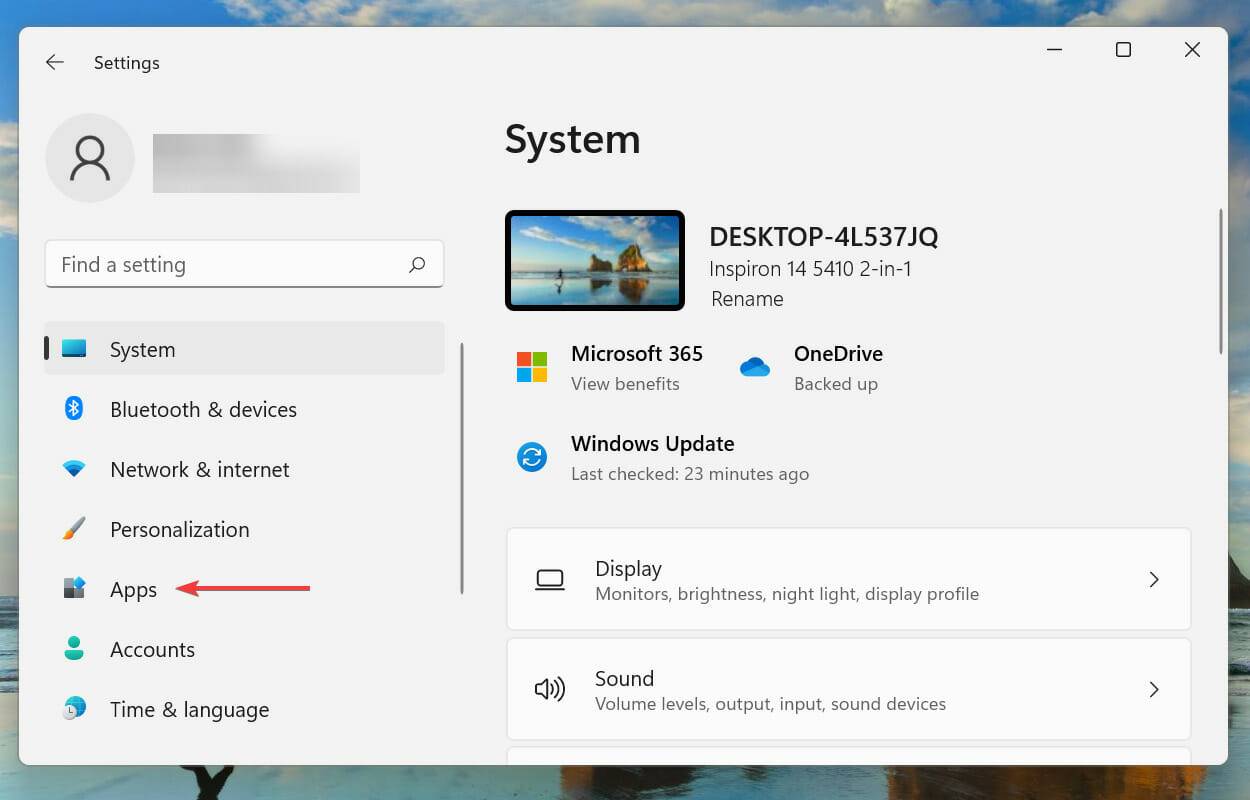Click the main pane vertical scrollbar
The height and width of the screenshot is (800, 1250).
tap(1220, 281)
